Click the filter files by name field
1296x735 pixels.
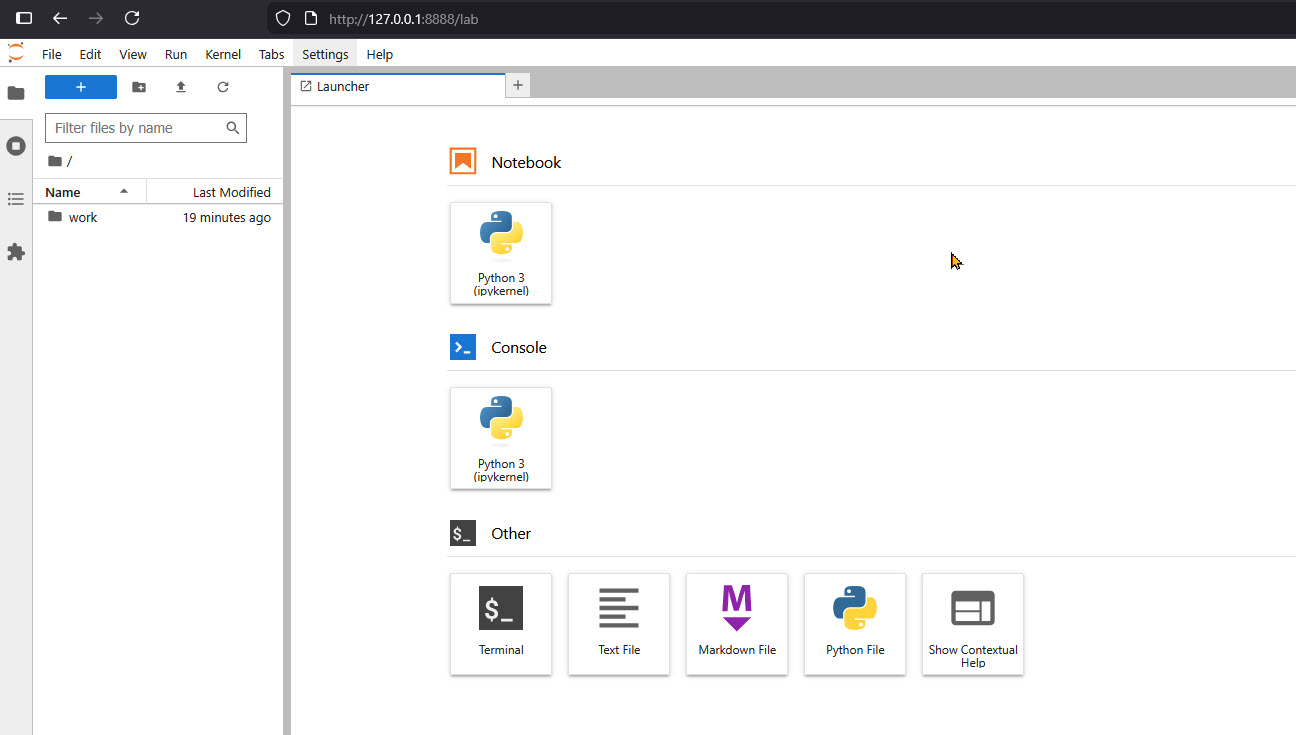[135, 128]
